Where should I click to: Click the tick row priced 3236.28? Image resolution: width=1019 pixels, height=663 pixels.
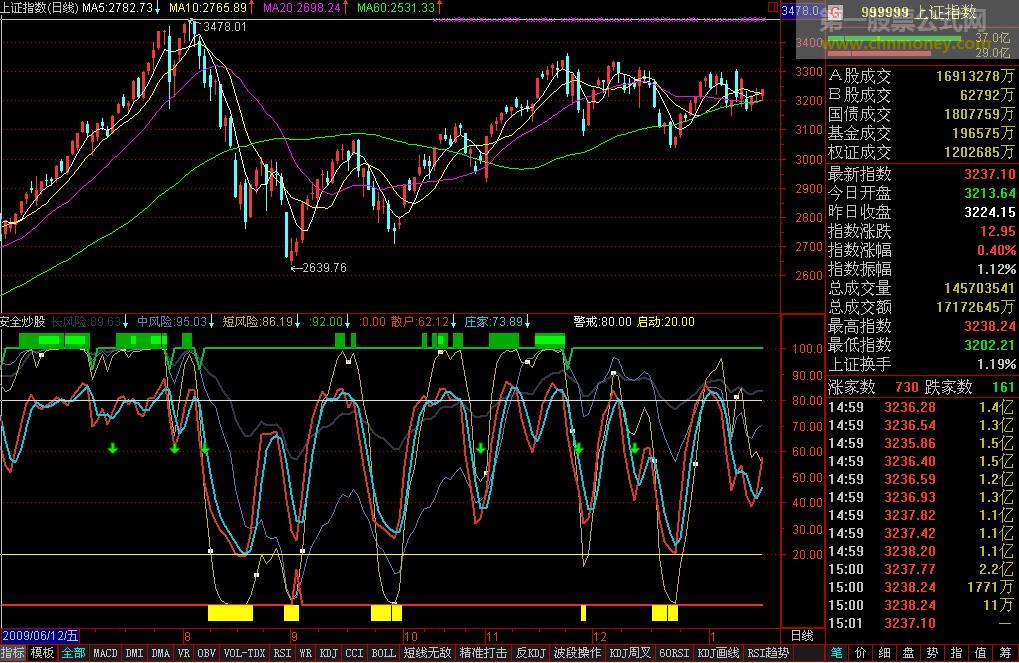point(920,408)
